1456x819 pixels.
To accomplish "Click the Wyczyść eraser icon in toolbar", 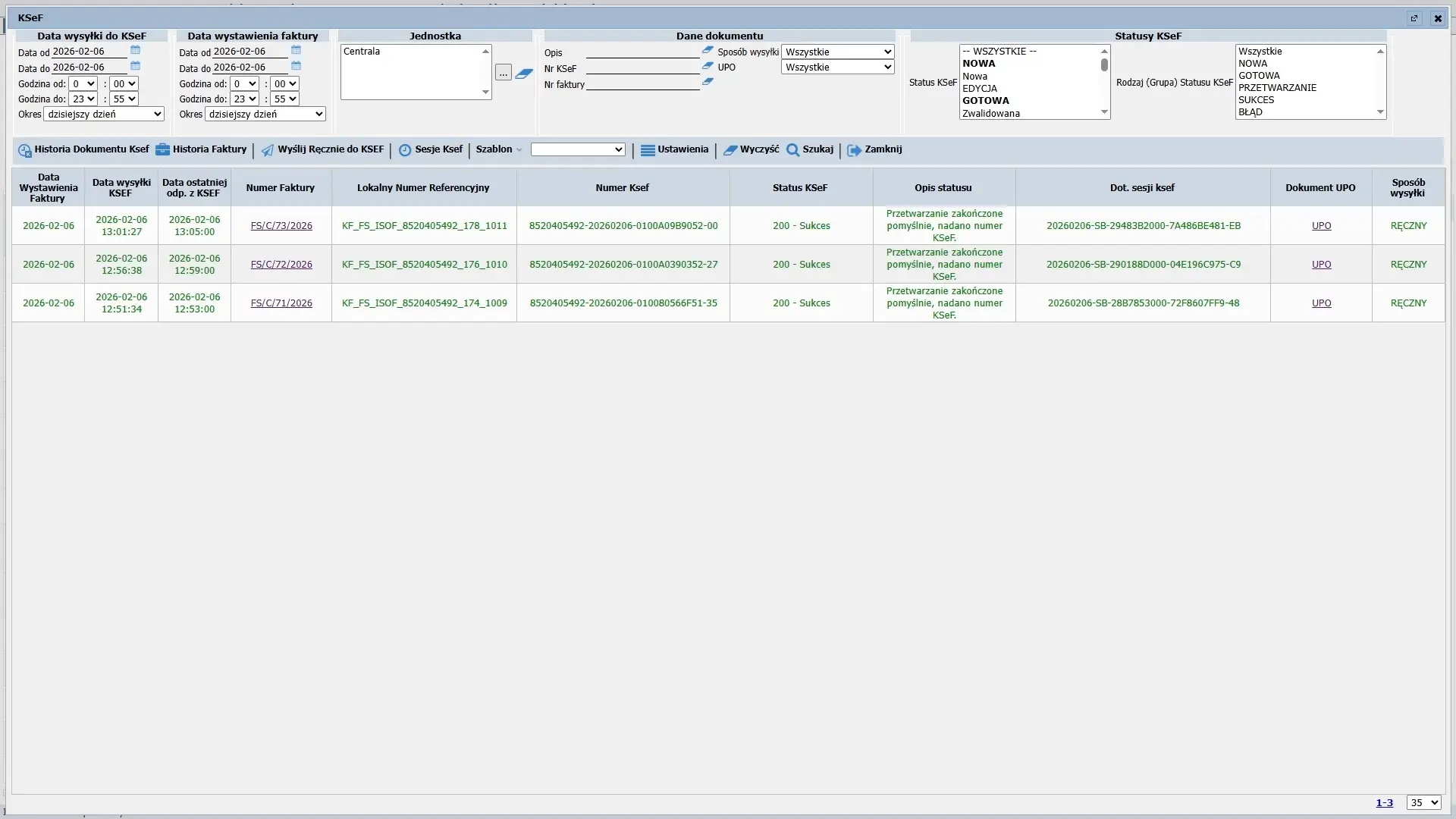I will tap(730, 150).
